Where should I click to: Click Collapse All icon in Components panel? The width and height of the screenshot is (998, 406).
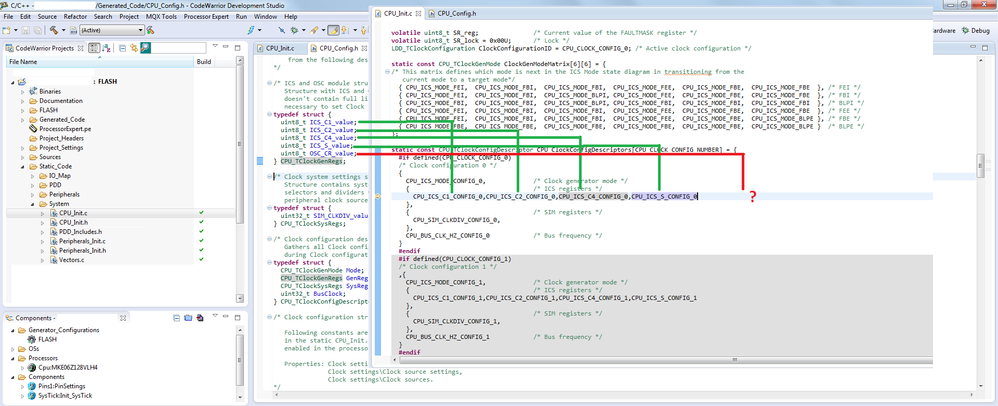(176, 318)
